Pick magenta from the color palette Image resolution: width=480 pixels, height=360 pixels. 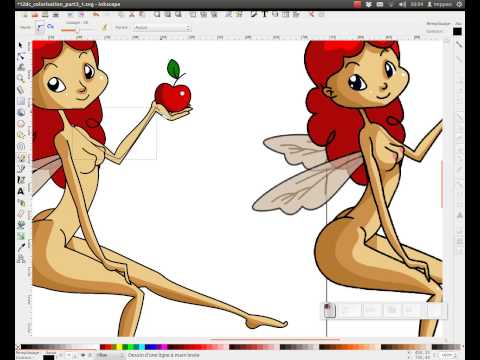click(x=165, y=347)
